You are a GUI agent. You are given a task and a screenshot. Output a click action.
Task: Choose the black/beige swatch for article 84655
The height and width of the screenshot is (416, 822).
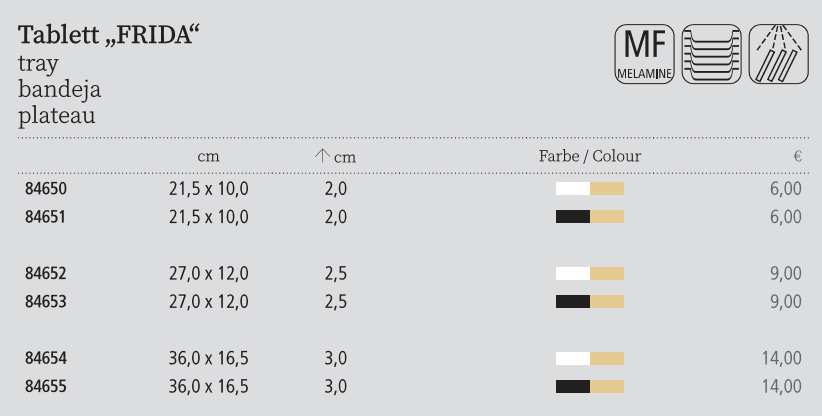(x=589, y=386)
